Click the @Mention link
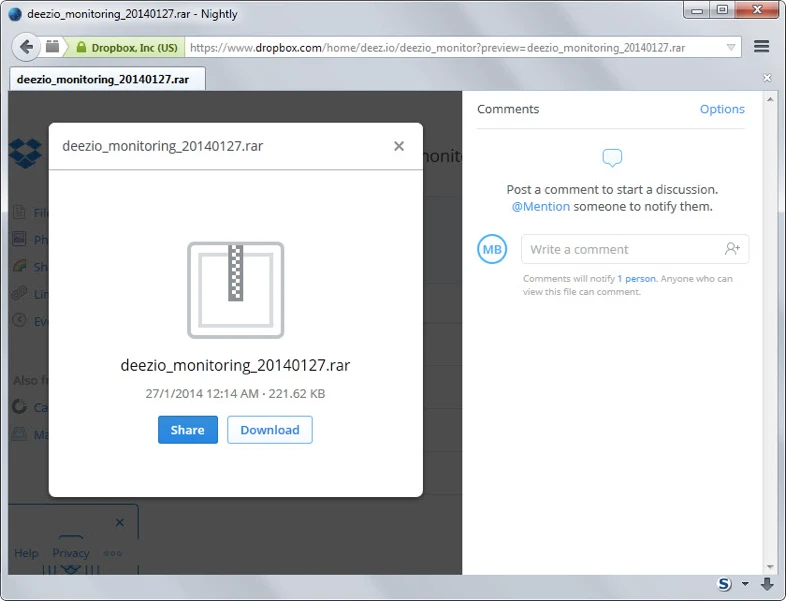 [x=540, y=206]
